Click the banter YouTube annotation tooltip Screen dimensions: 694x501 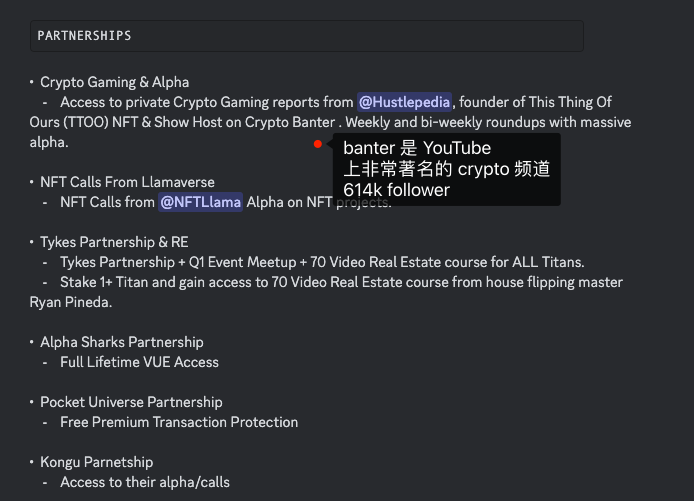tap(446, 169)
